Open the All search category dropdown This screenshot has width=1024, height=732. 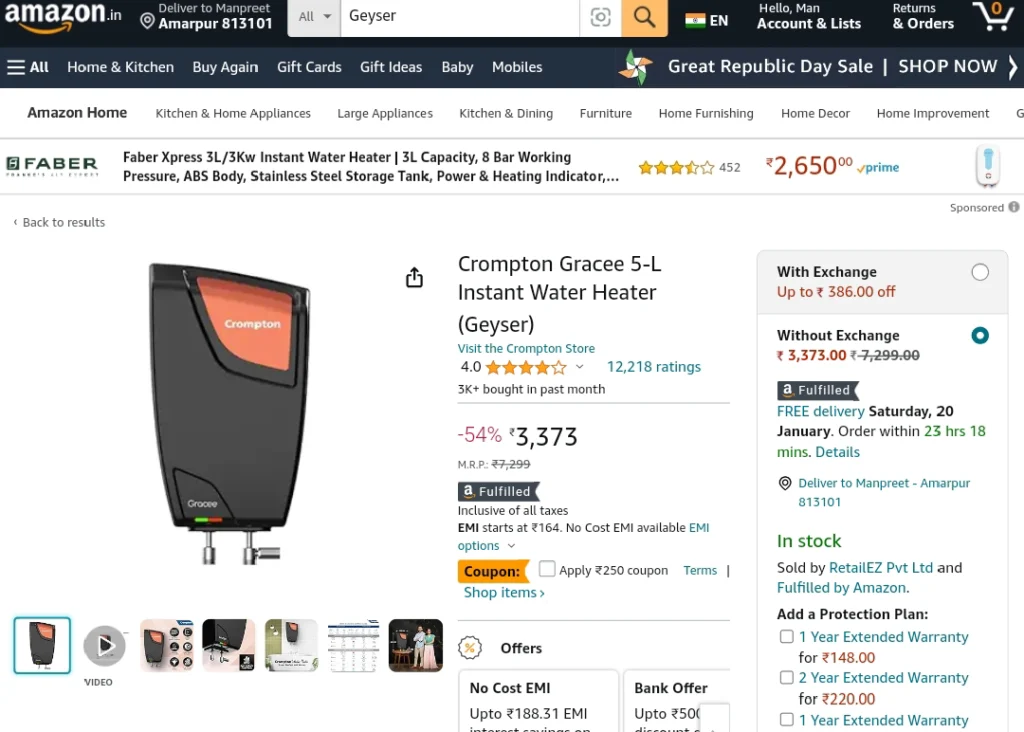(314, 17)
